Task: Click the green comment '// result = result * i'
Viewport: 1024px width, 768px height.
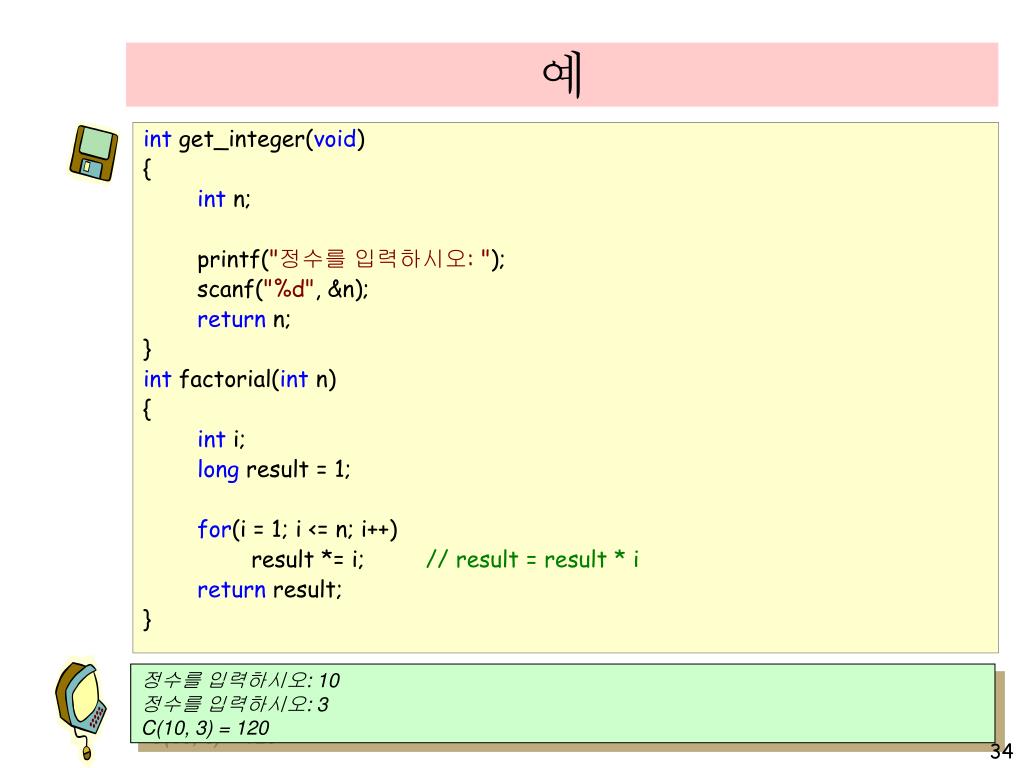Action: (x=533, y=560)
